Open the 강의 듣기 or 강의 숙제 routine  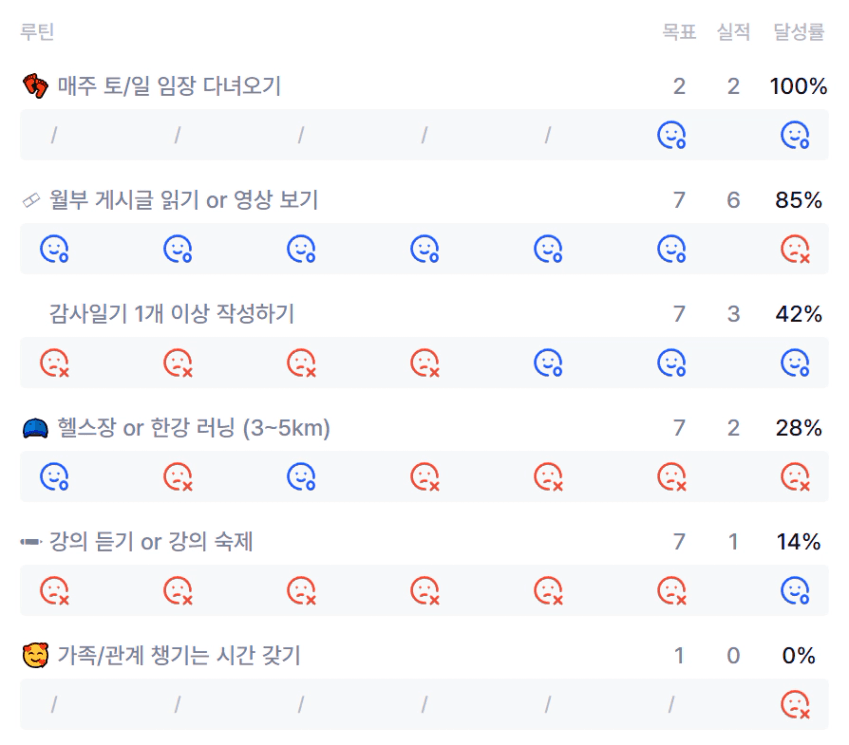(x=151, y=542)
